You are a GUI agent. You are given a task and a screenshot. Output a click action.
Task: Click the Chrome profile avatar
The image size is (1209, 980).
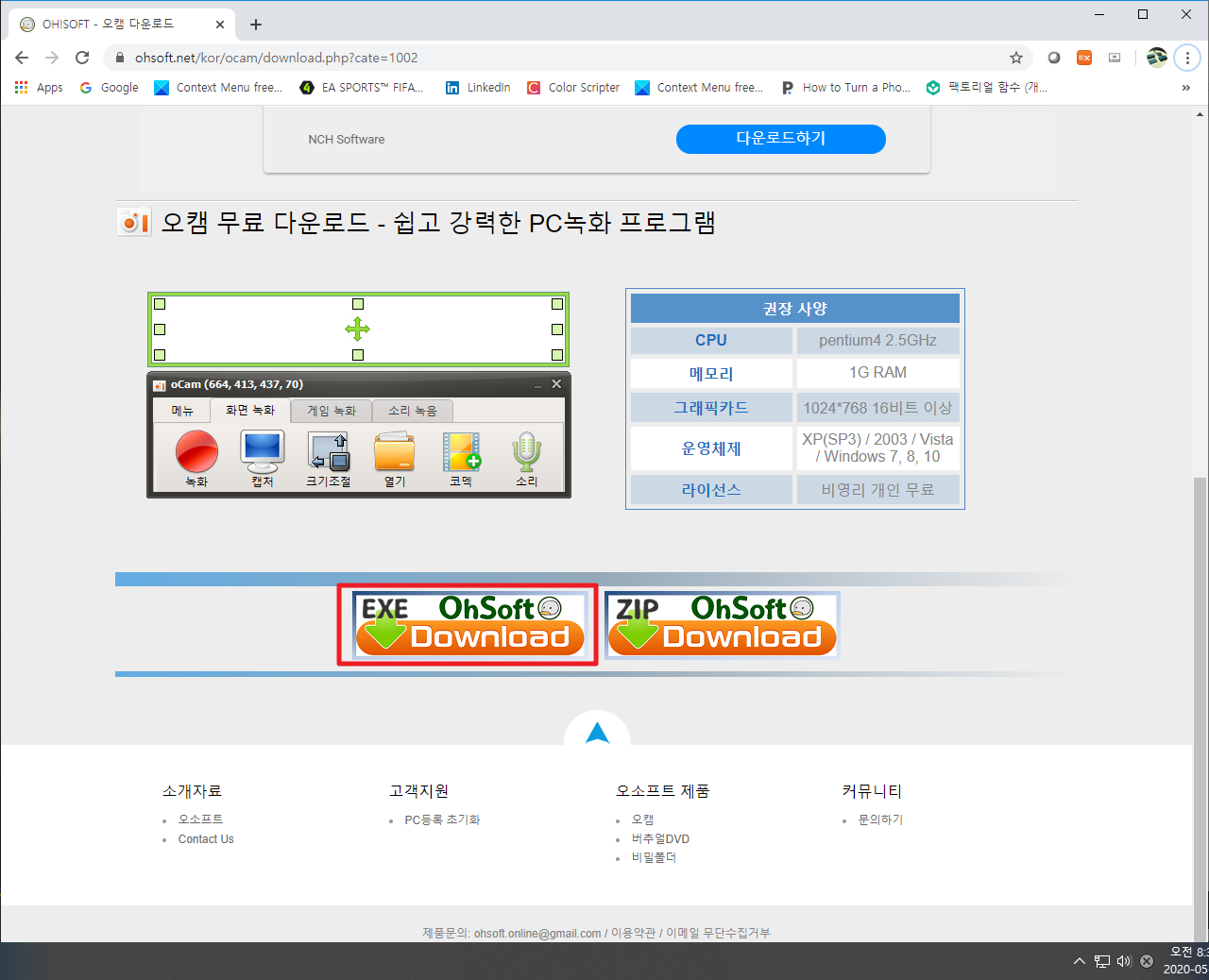click(x=1157, y=58)
